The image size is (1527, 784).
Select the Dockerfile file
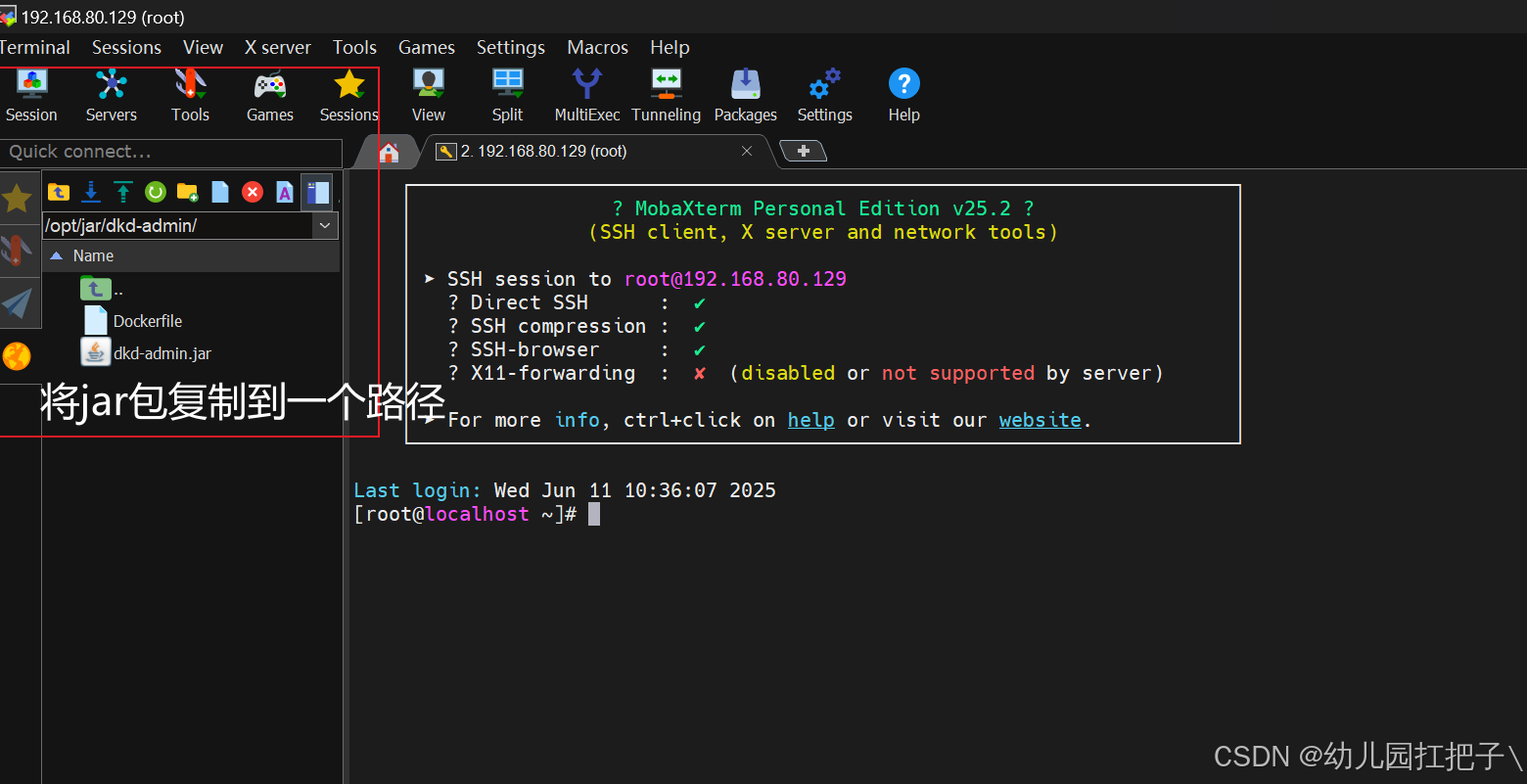click(133, 321)
